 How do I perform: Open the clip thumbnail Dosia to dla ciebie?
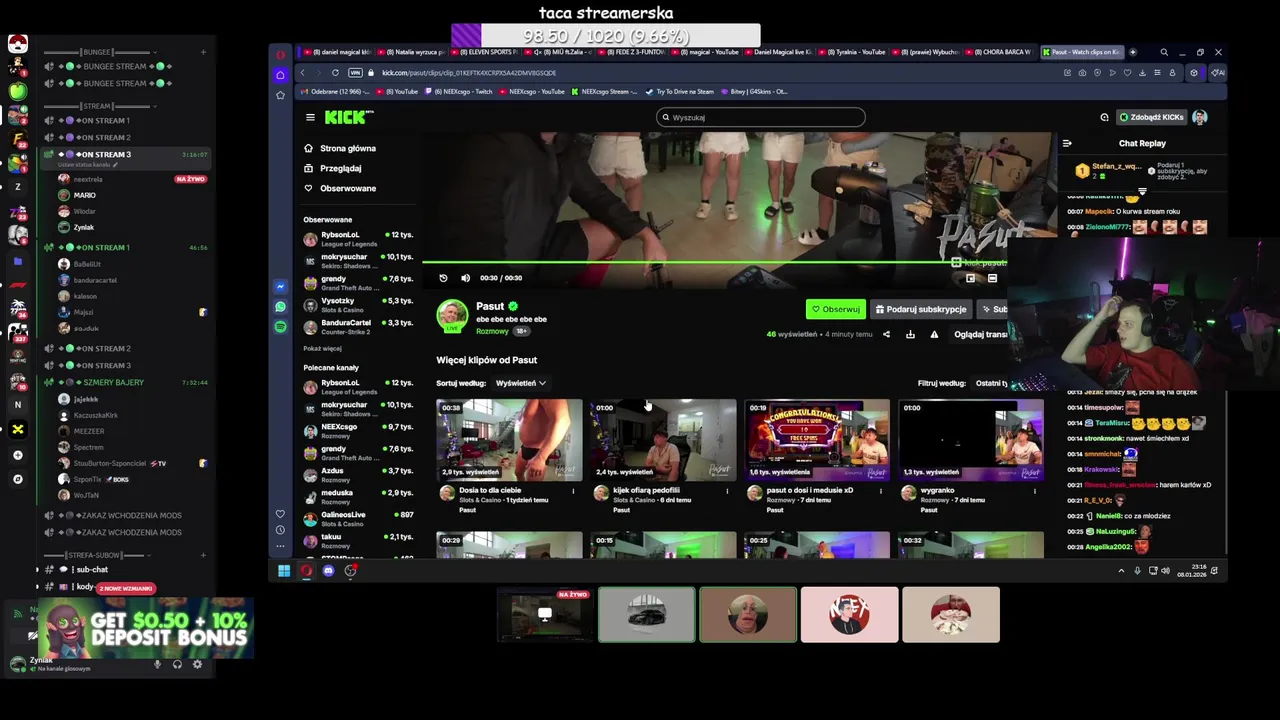509,440
